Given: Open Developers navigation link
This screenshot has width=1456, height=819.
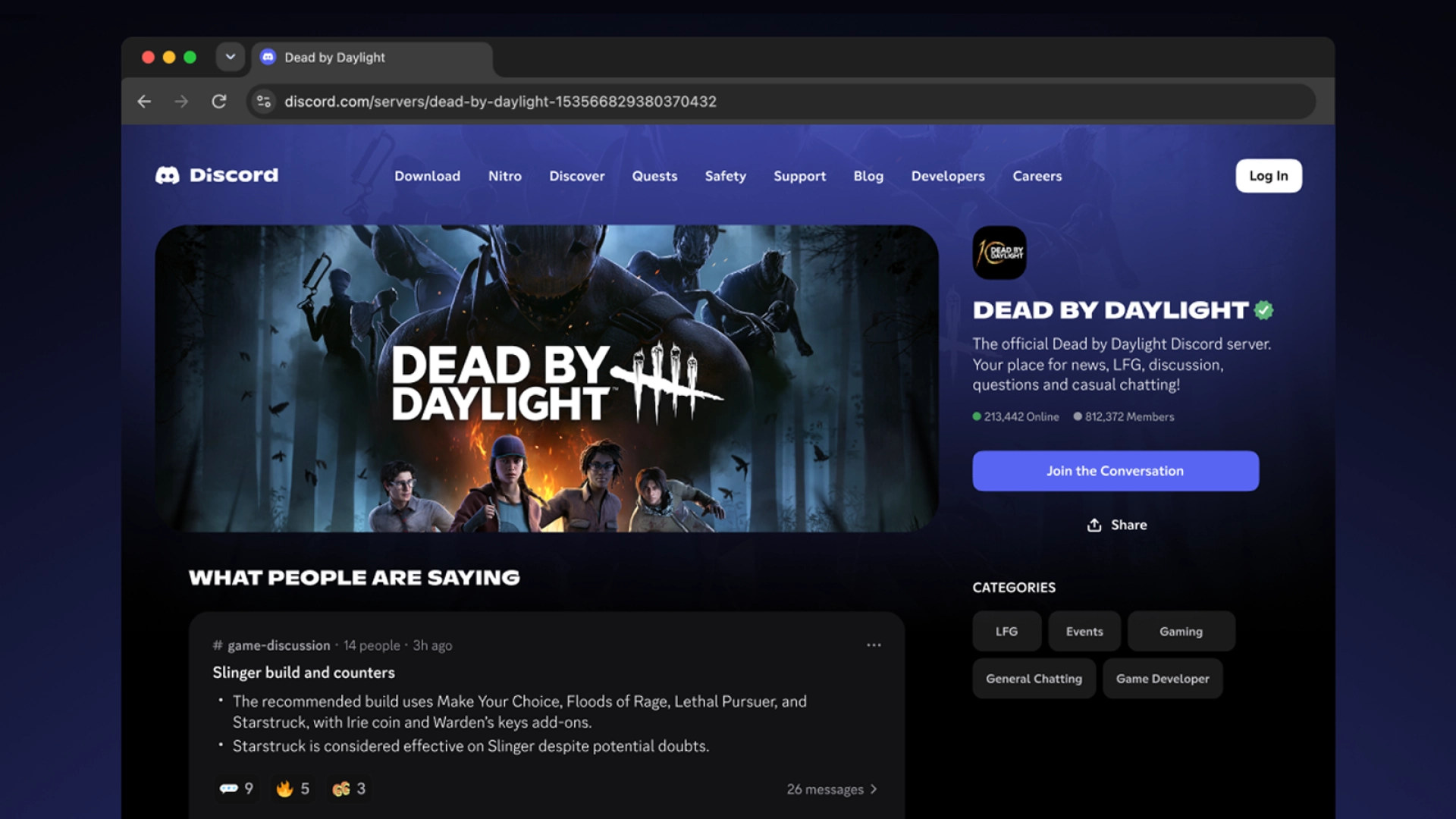Looking at the screenshot, I should click(x=948, y=176).
